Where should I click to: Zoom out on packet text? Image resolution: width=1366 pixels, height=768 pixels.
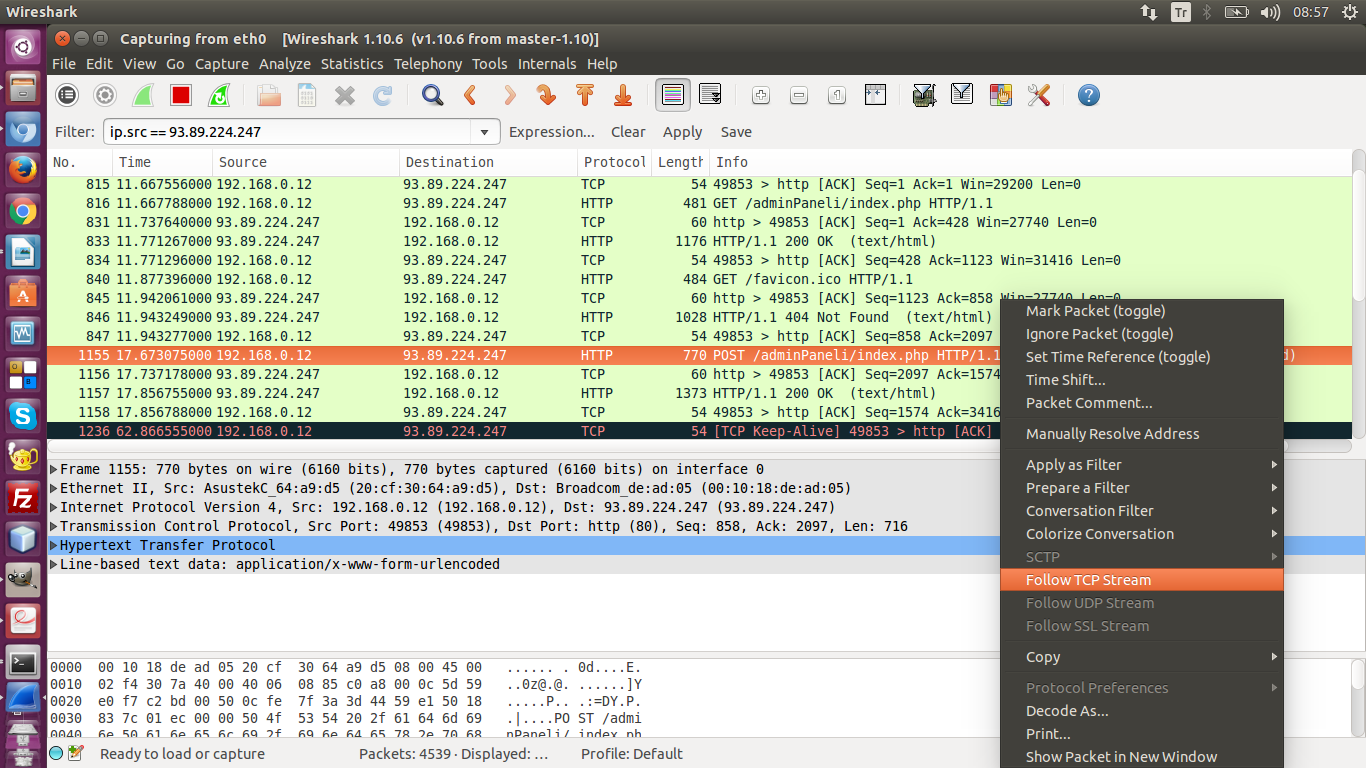click(x=799, y=96)
